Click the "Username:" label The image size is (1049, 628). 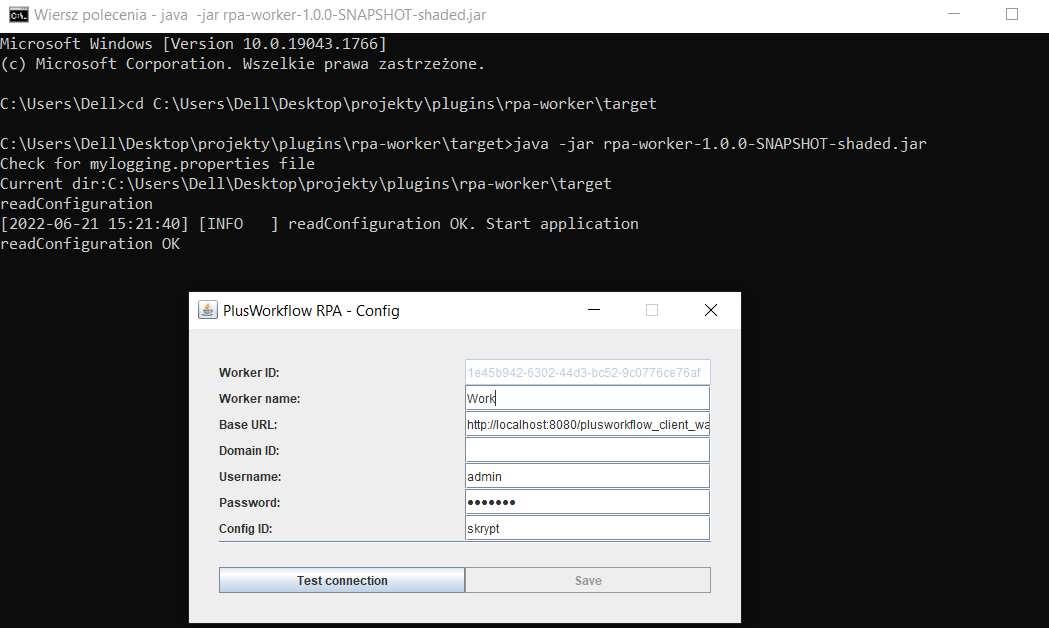click(250, 477)
